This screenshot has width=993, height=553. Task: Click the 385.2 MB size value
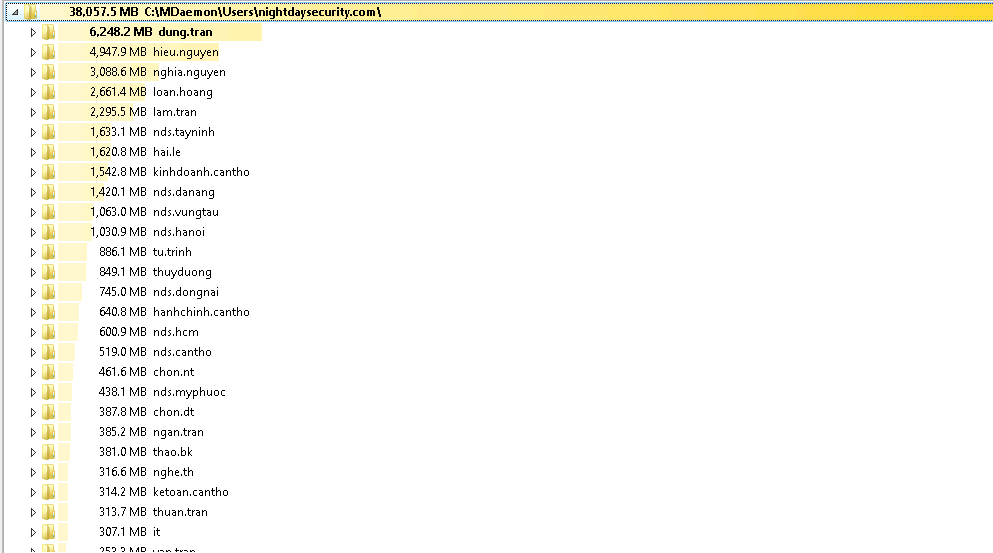123,431
